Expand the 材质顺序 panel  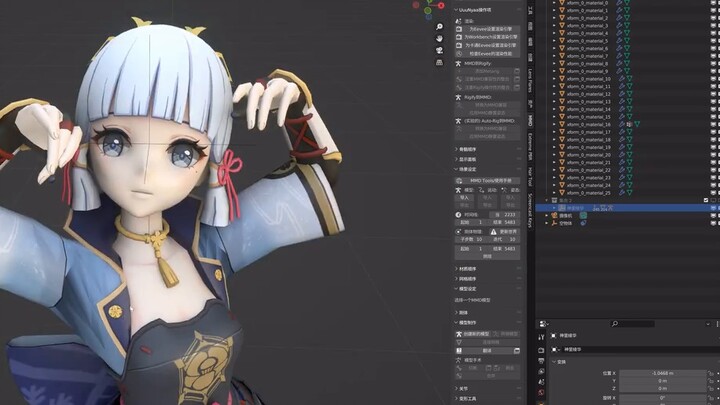[456, 269]
